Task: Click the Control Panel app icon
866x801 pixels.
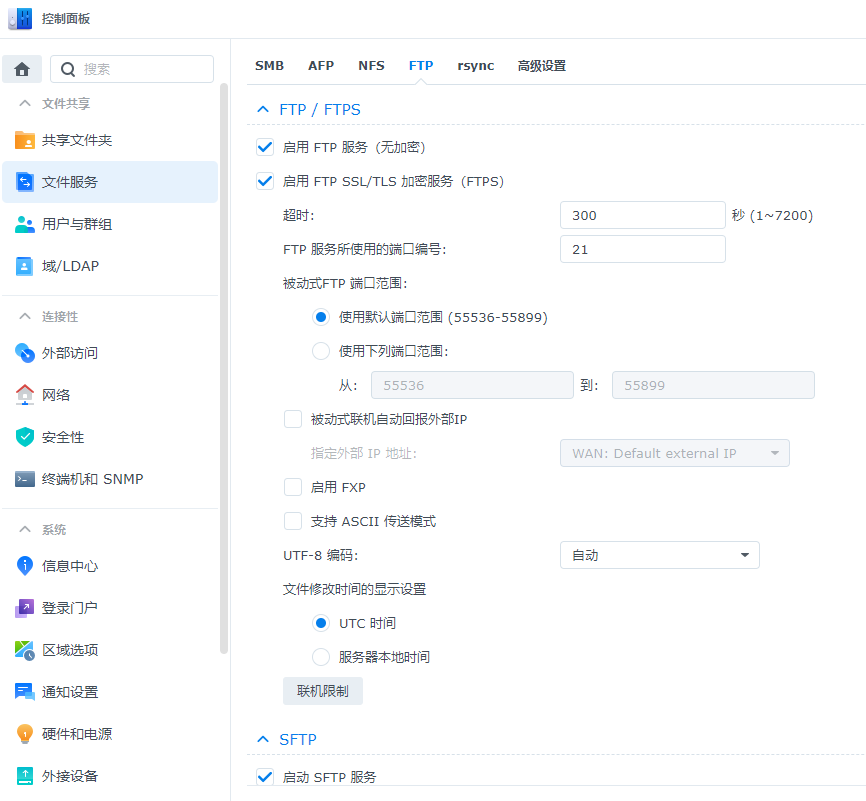Action: pyautogui.click(x=20, y=18)
